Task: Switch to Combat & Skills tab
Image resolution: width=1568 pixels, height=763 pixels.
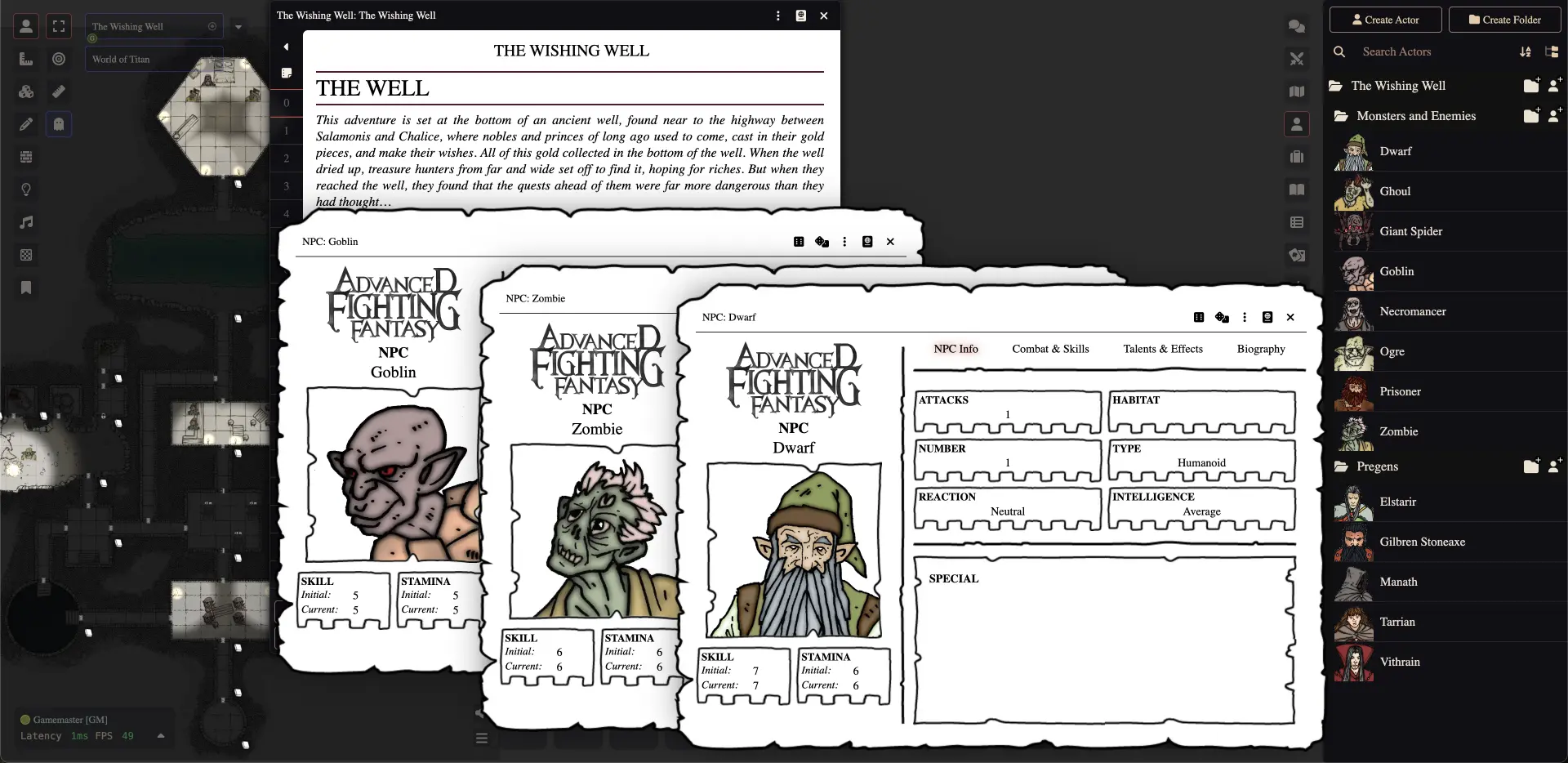Action: click(1050, 349)
